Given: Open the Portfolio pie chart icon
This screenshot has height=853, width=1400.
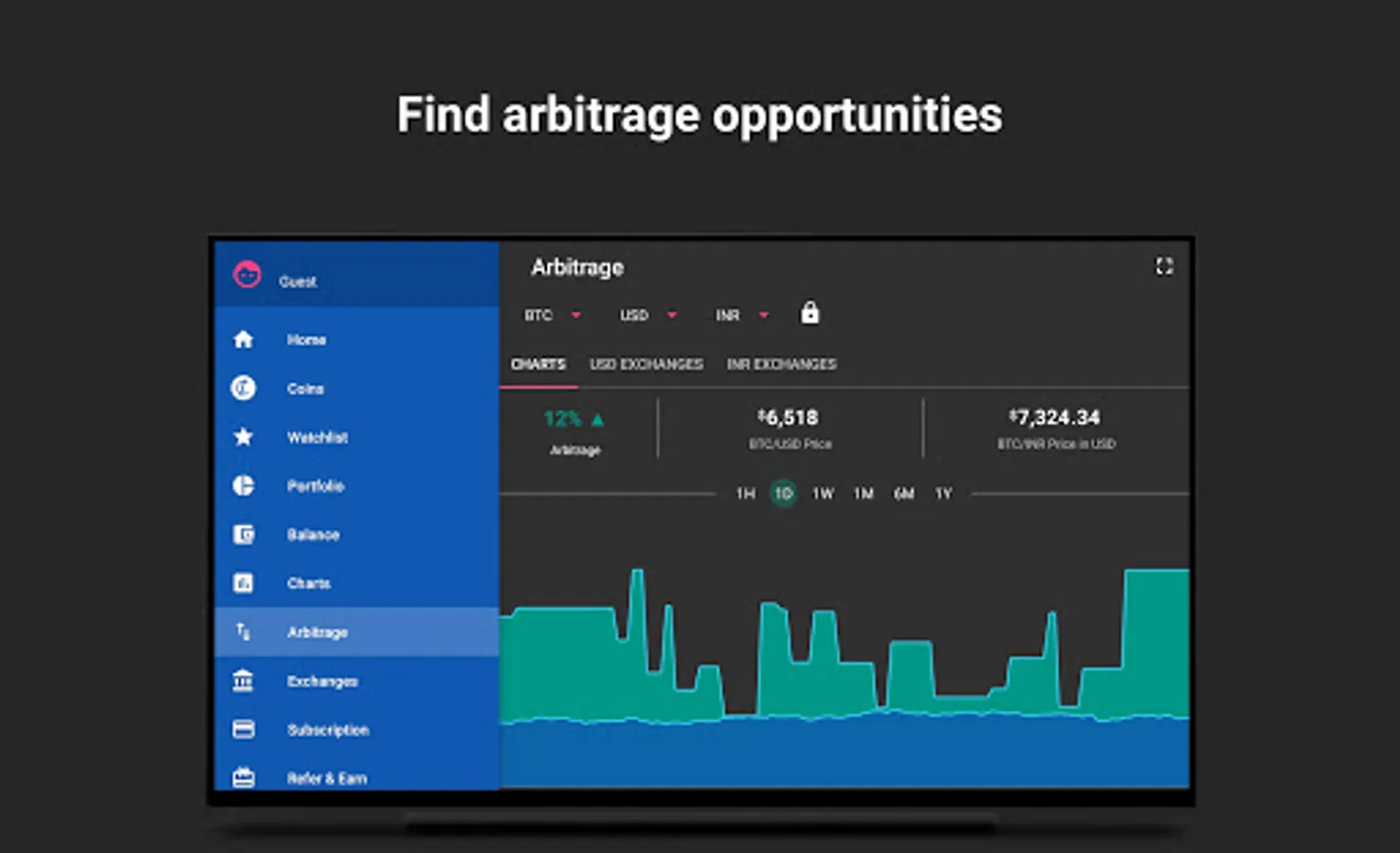Looking at the screenshot, I should (244, 485).
